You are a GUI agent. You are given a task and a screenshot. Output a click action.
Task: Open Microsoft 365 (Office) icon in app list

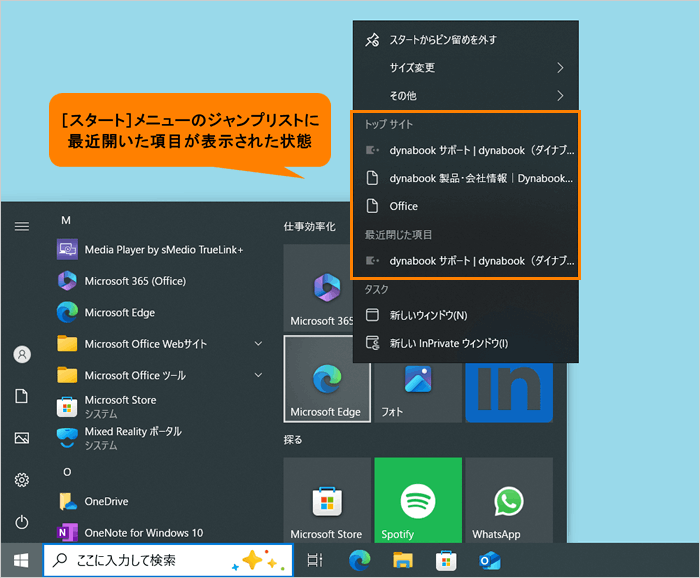point(67,281)
